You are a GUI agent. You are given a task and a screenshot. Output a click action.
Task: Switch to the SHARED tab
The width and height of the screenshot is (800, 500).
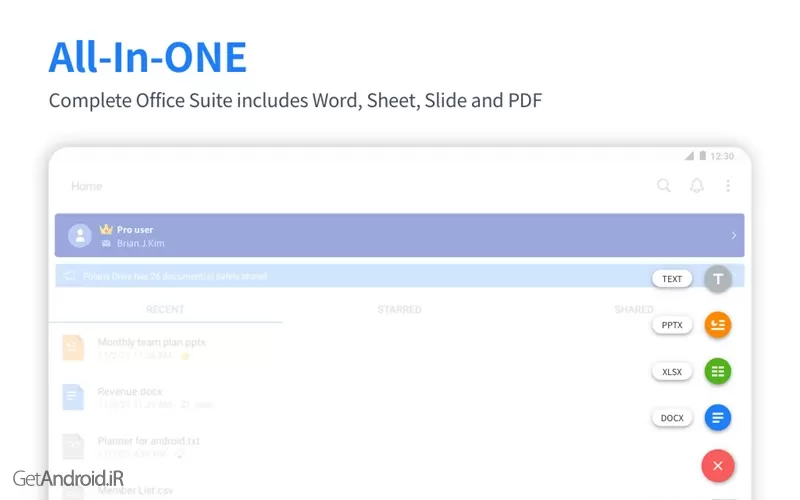(633, 310)
